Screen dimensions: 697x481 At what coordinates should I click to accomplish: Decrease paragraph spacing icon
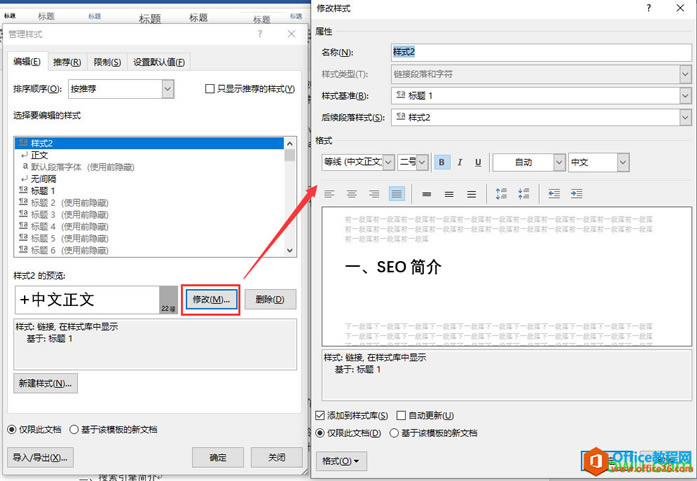[x=523, y=194]
